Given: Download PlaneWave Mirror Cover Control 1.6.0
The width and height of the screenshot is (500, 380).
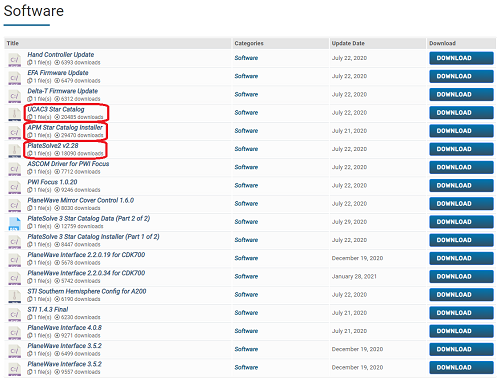Looking at the screenshot, I should click(461, 204).
